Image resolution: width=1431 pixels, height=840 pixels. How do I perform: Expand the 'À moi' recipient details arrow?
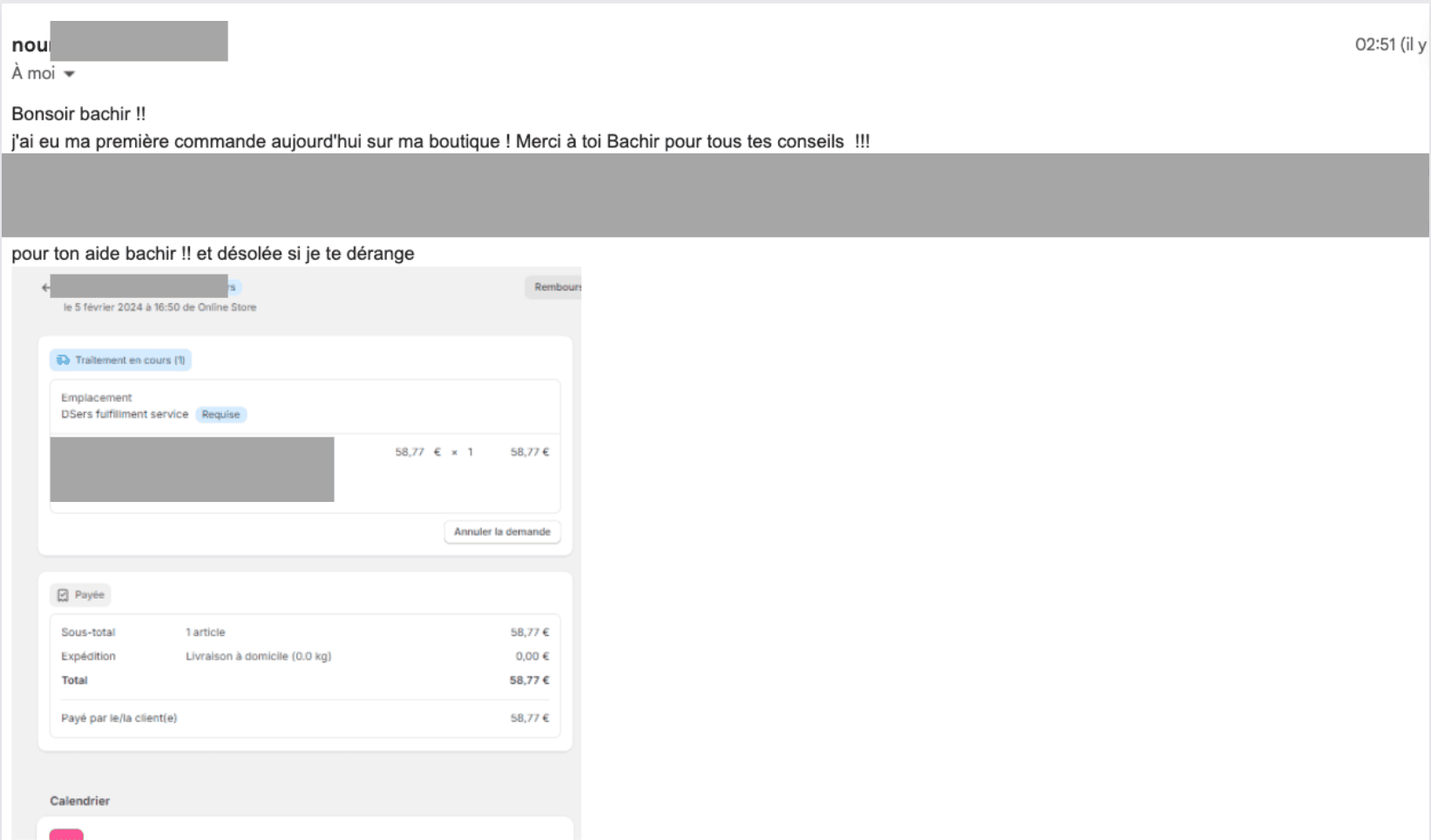tap(70, 74)
